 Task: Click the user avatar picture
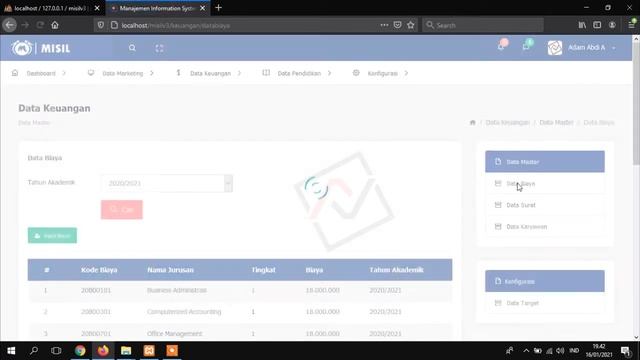tap(555, 48)
